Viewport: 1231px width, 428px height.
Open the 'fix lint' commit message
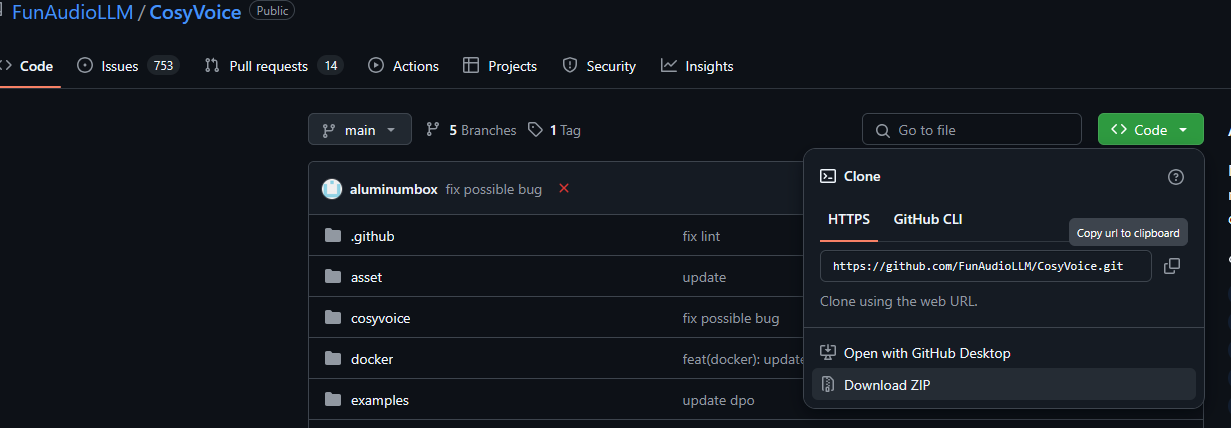(701, 236)
